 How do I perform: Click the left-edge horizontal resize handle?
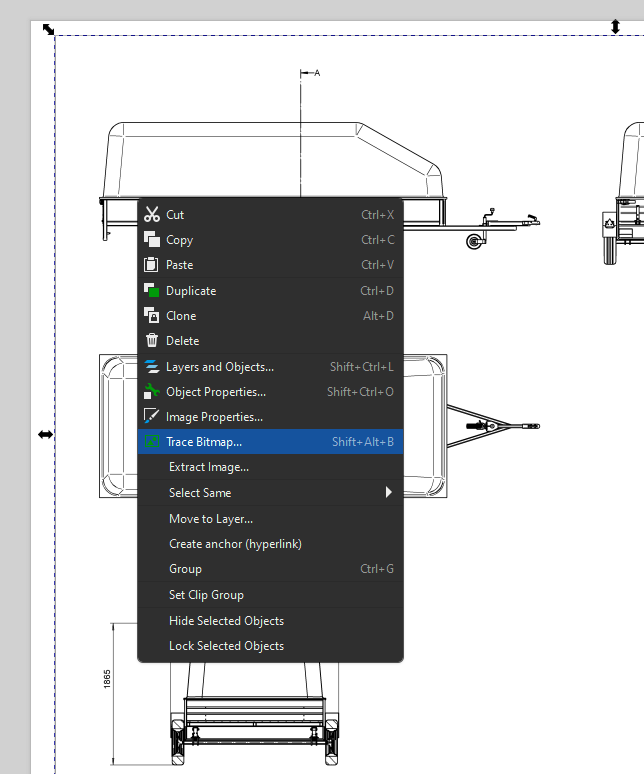point(45,435)
